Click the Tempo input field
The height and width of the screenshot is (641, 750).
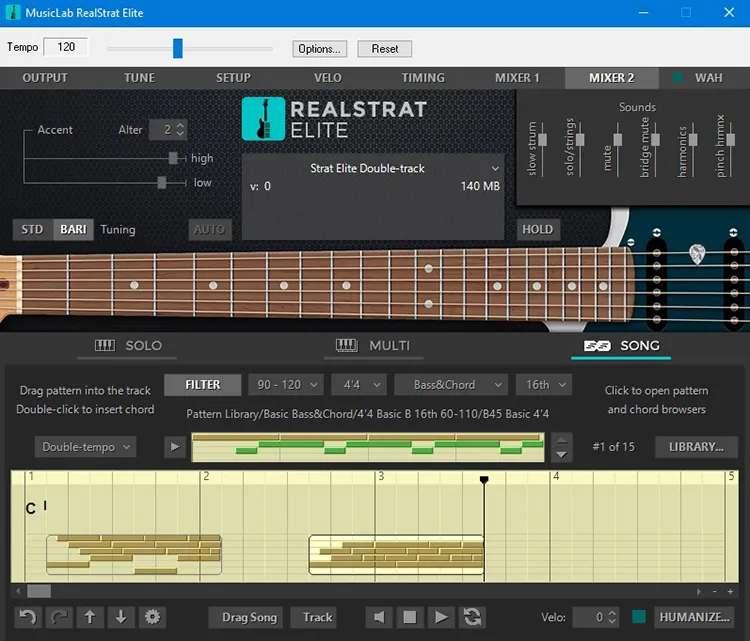tap(66, 47)
